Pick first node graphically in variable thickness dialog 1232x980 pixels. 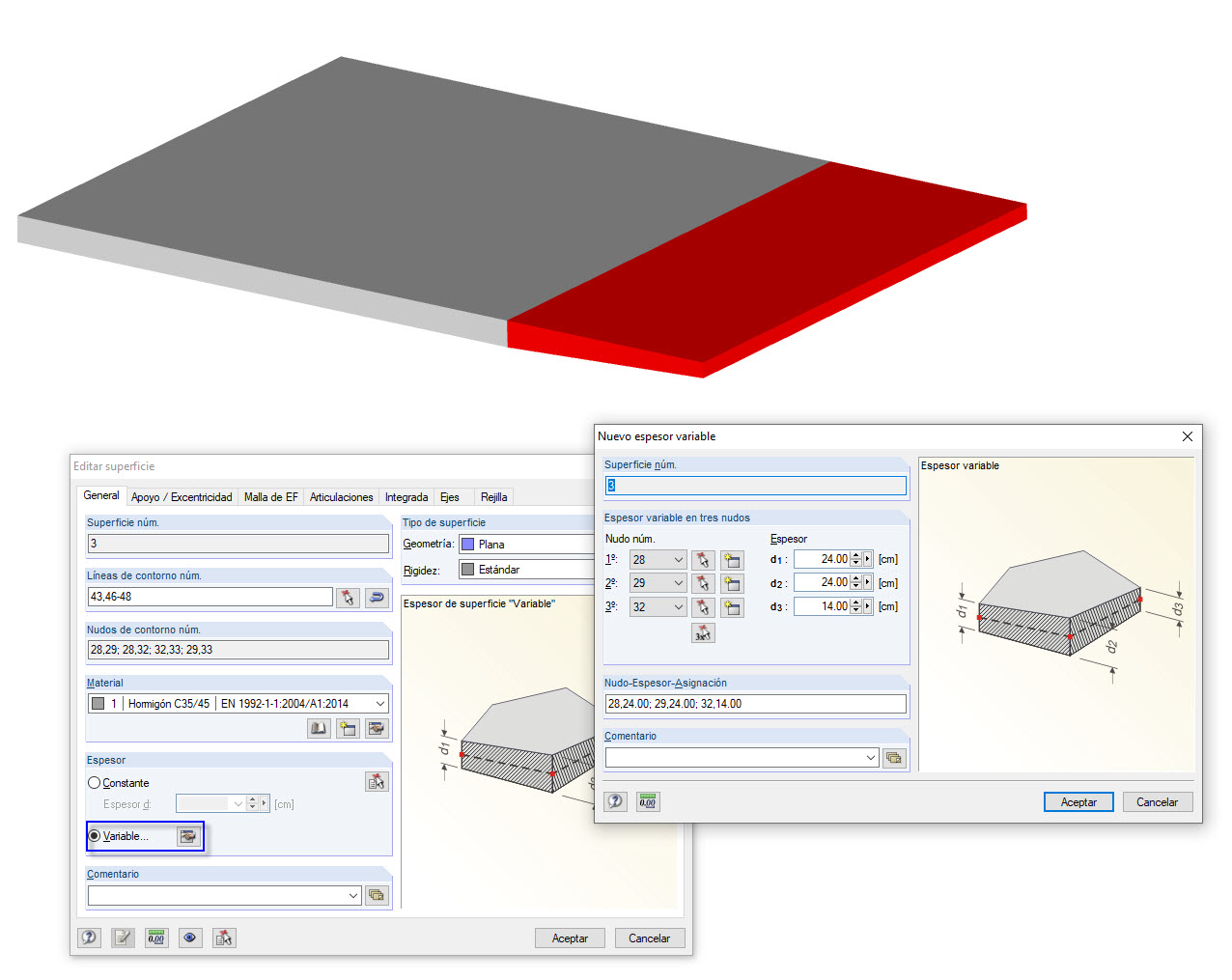703,560
